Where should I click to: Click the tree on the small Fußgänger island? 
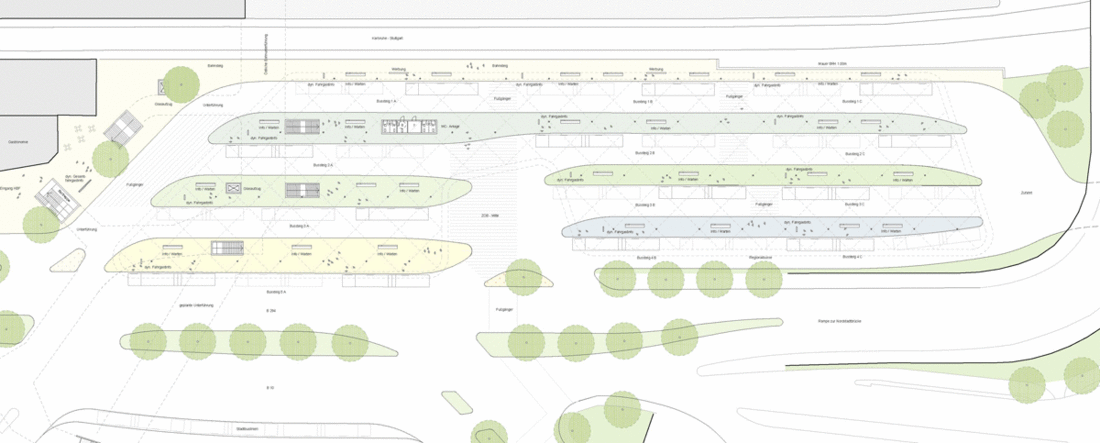click(x=521, y=275)
